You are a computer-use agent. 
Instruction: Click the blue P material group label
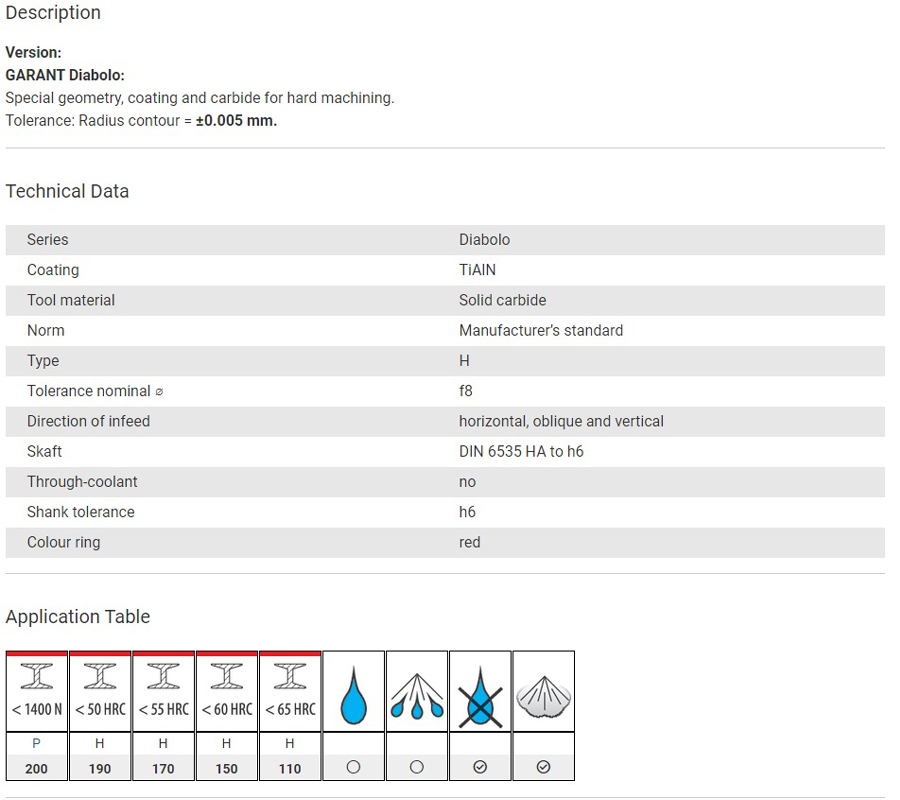click(x=36, y=744)
